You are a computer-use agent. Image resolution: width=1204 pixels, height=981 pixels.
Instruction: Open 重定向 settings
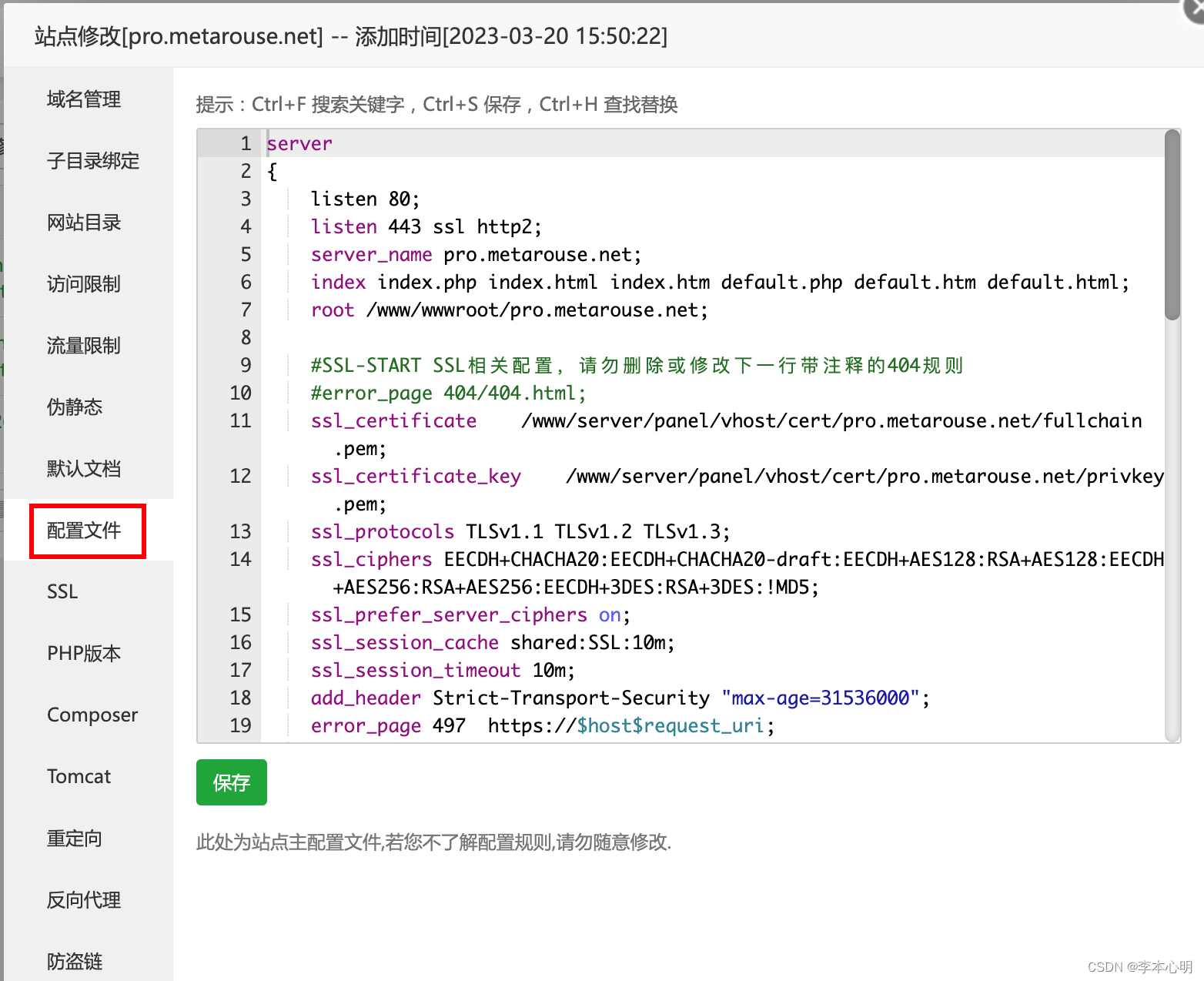click(x=75, y=839)
